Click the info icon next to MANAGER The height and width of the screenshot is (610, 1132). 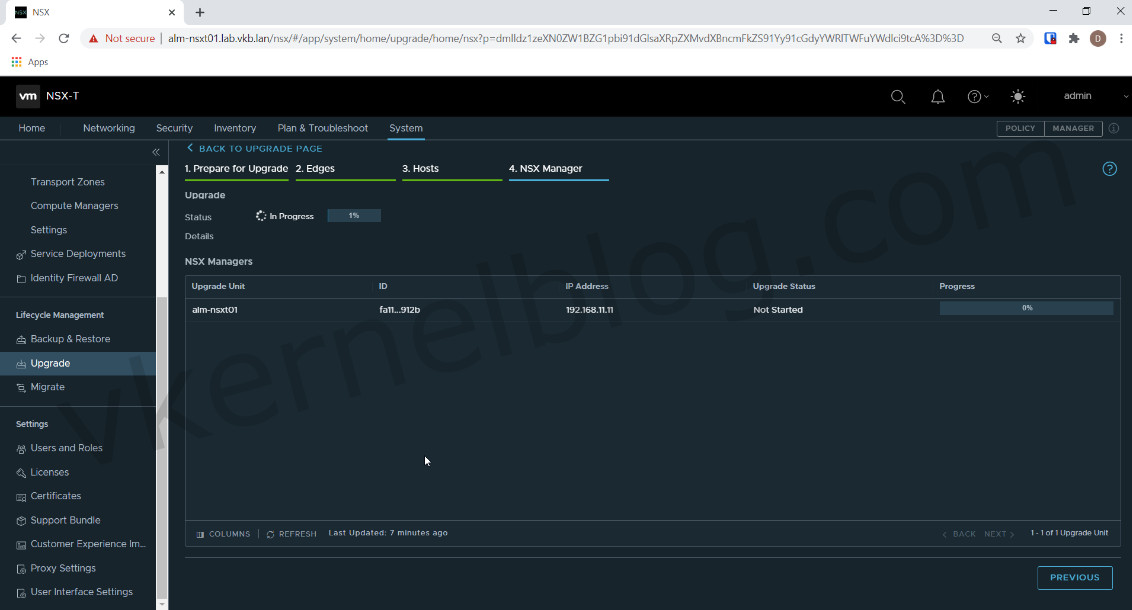pyautogui.click(x=1113, y=128)
